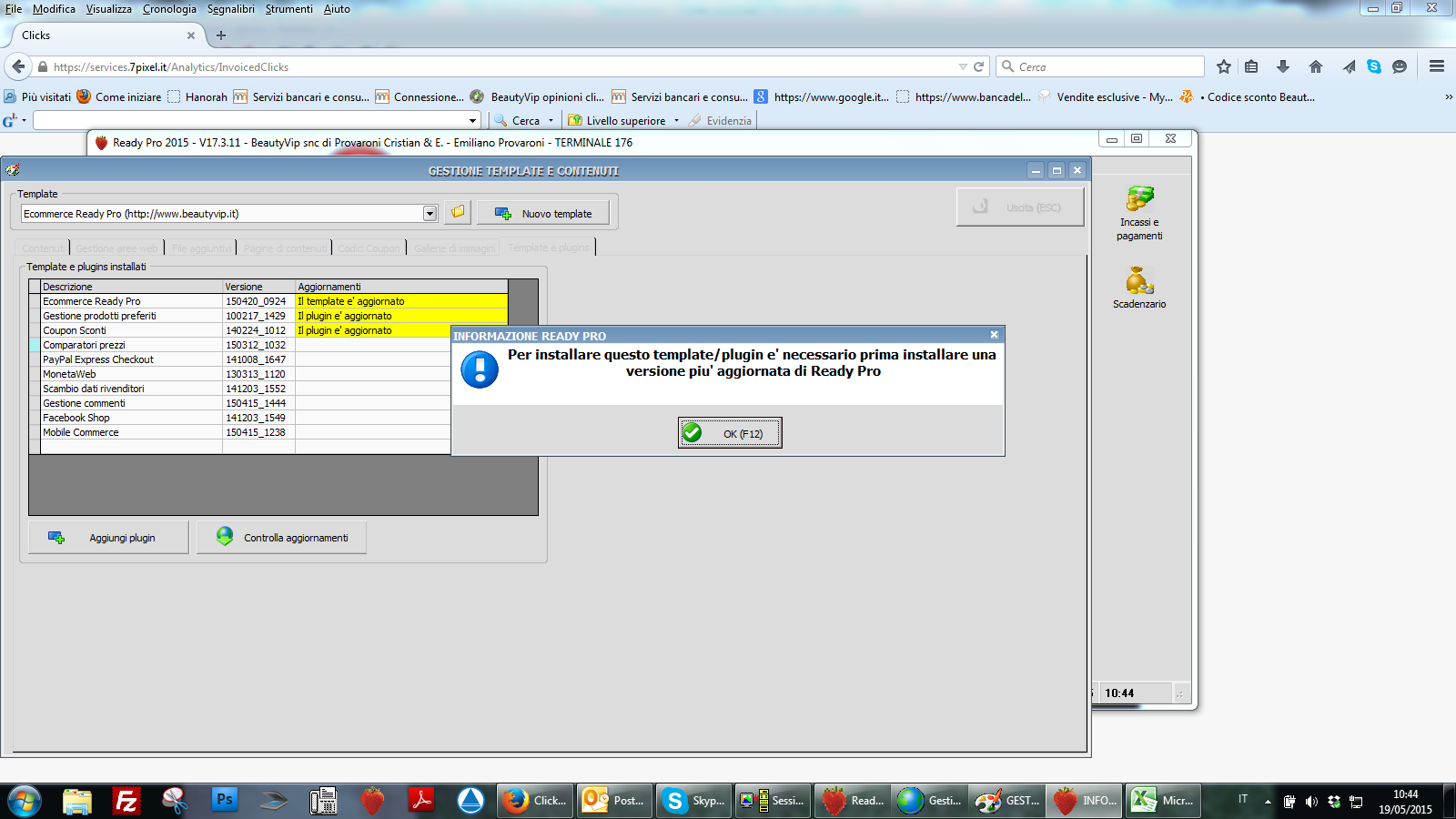This screenshot has width=1456, height=819.
Task: Click Versione column header
Action: click(259, 287)
